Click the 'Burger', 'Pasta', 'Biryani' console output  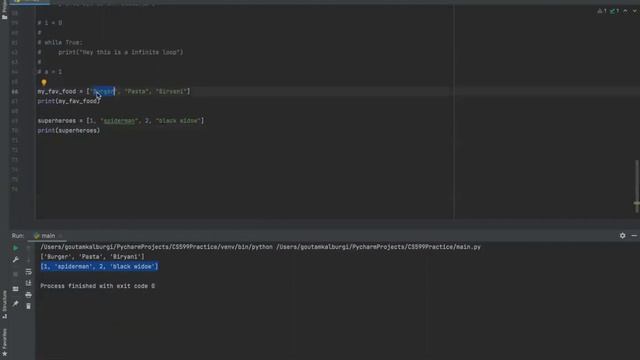pyautogui.click(x=92, y=257)
